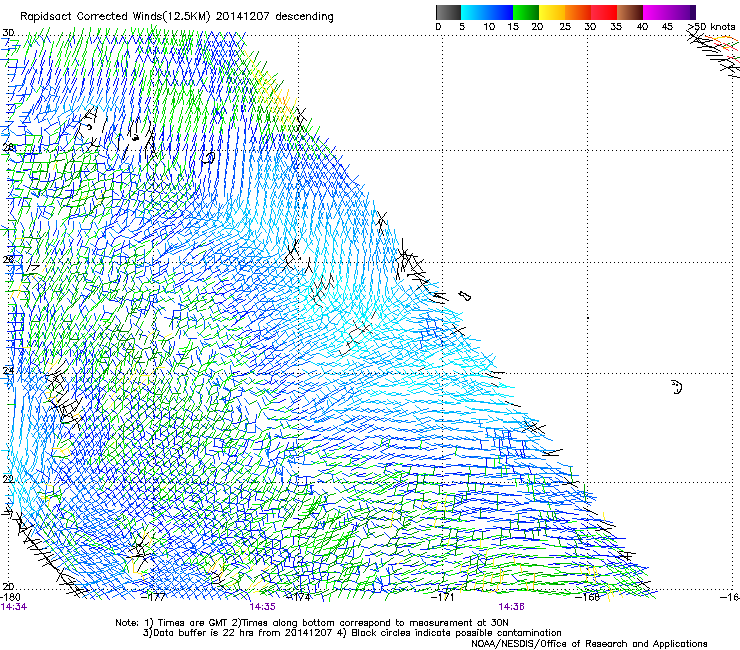Click the latitude axis label '22'
740x650 pixels.
click(x=8, y=479)
